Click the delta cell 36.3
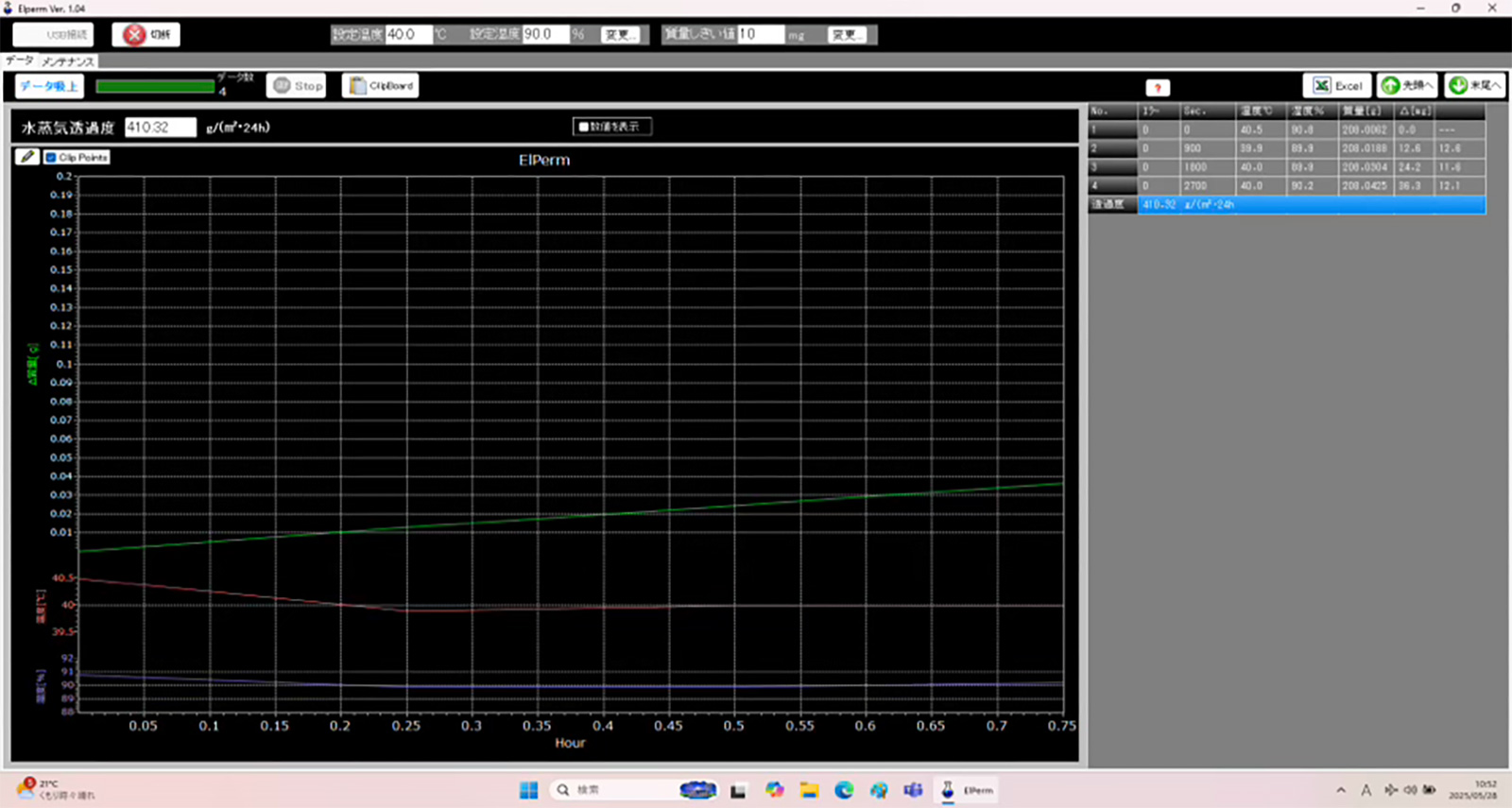1512x808 pixels. point(1416,186)
